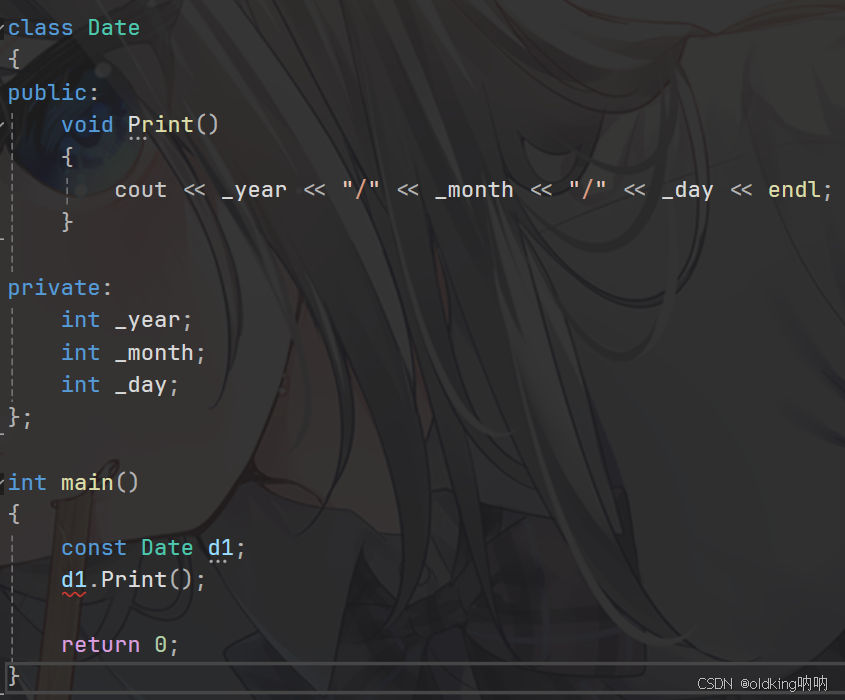The height and width of the screenshot is (700, 845).
Task: Click the "main" function name
Action: click(x=87, y=482)
